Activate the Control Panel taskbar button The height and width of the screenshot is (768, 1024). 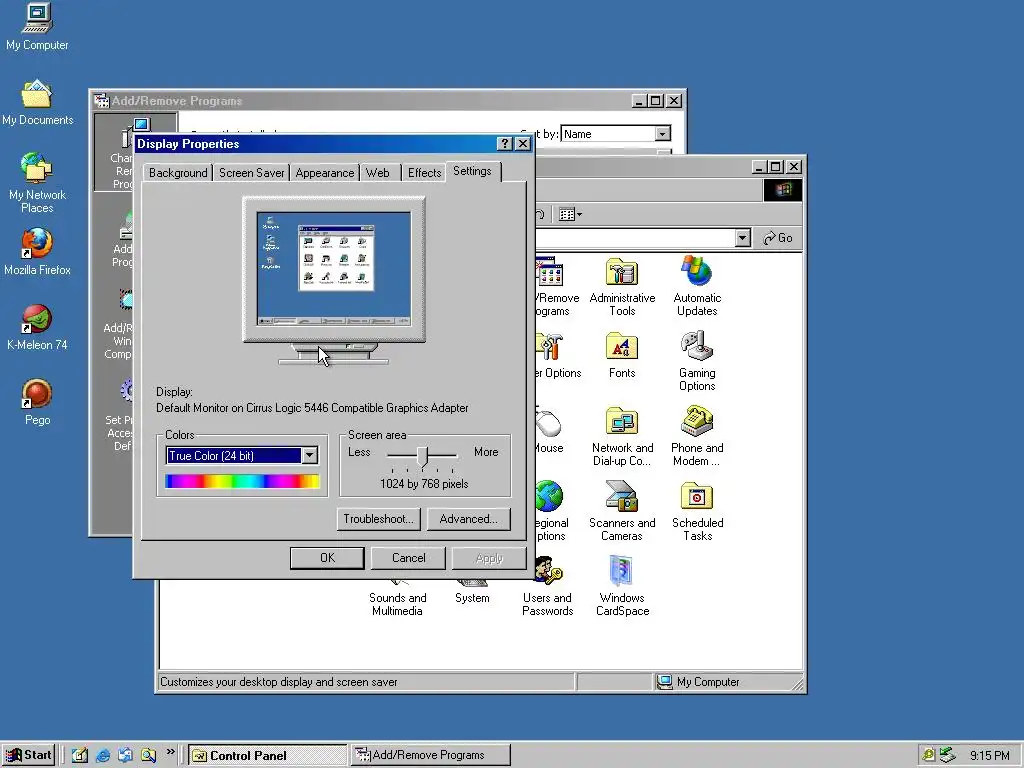click(x=268, y=756)
